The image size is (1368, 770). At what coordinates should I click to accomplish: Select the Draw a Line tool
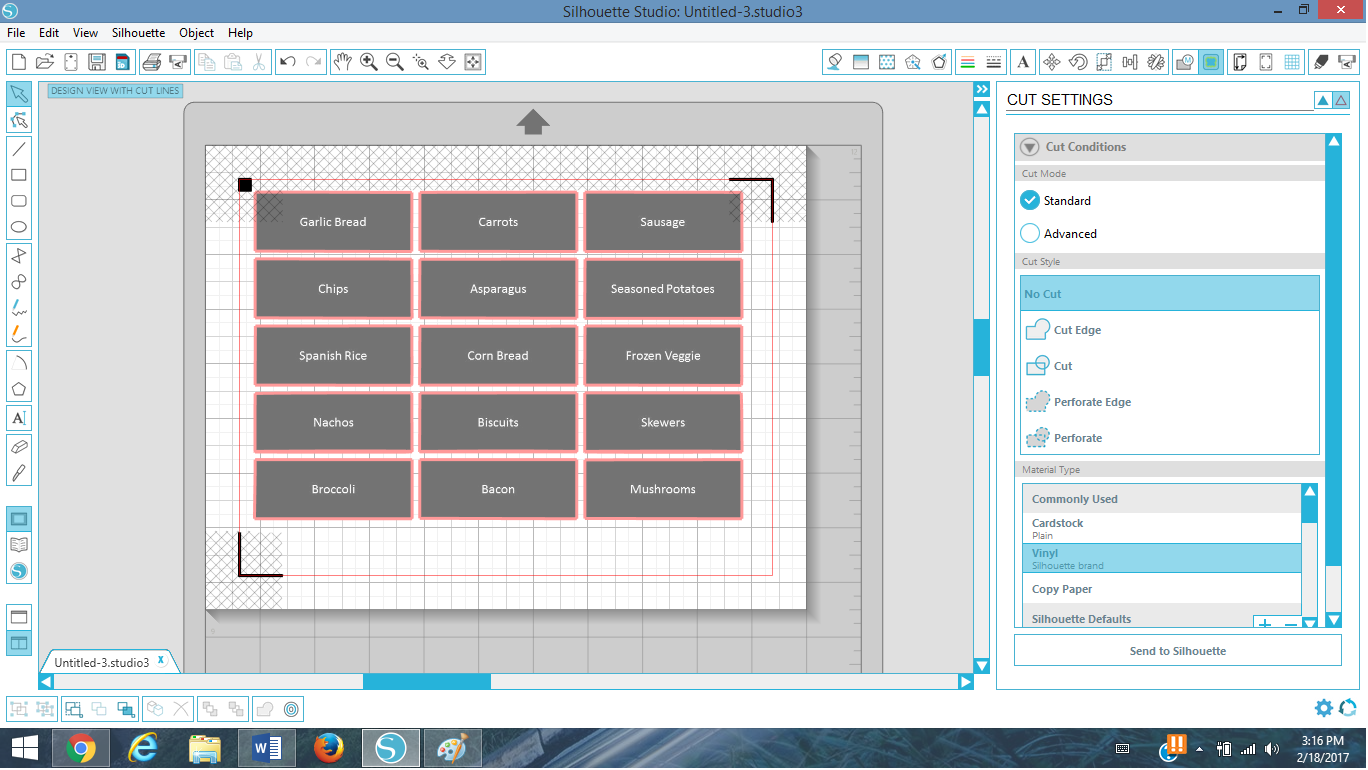click(x=19, y=148)
